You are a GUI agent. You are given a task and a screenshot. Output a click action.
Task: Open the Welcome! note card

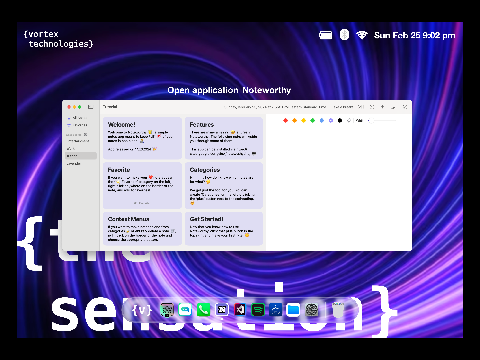[x=142, y=138]
